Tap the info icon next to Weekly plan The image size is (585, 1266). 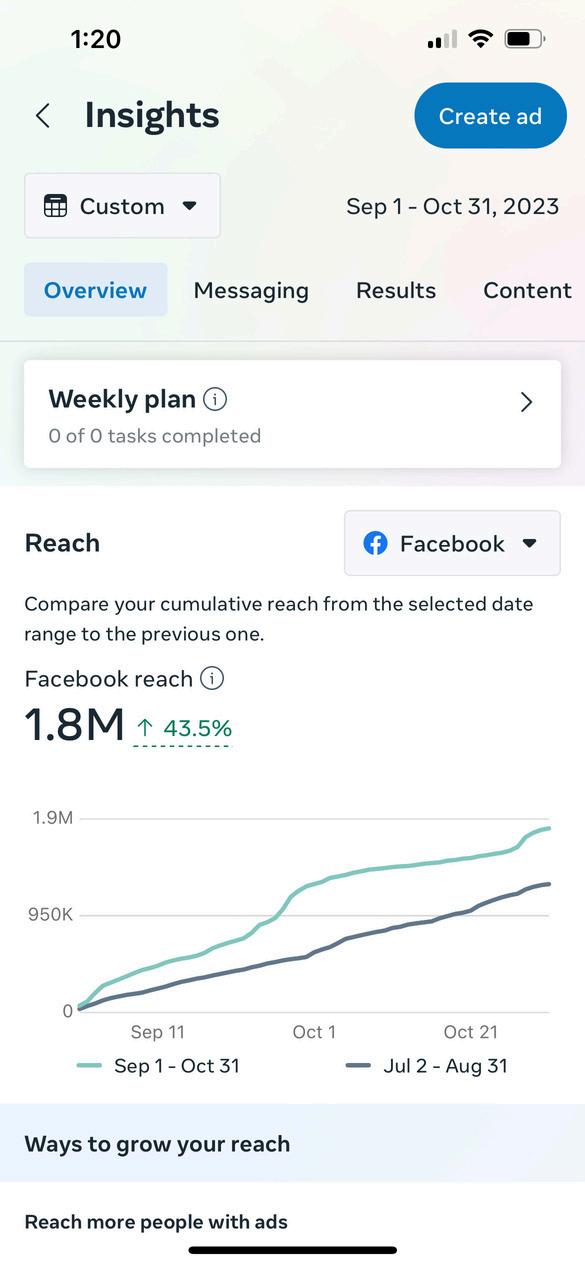(215, 399)
